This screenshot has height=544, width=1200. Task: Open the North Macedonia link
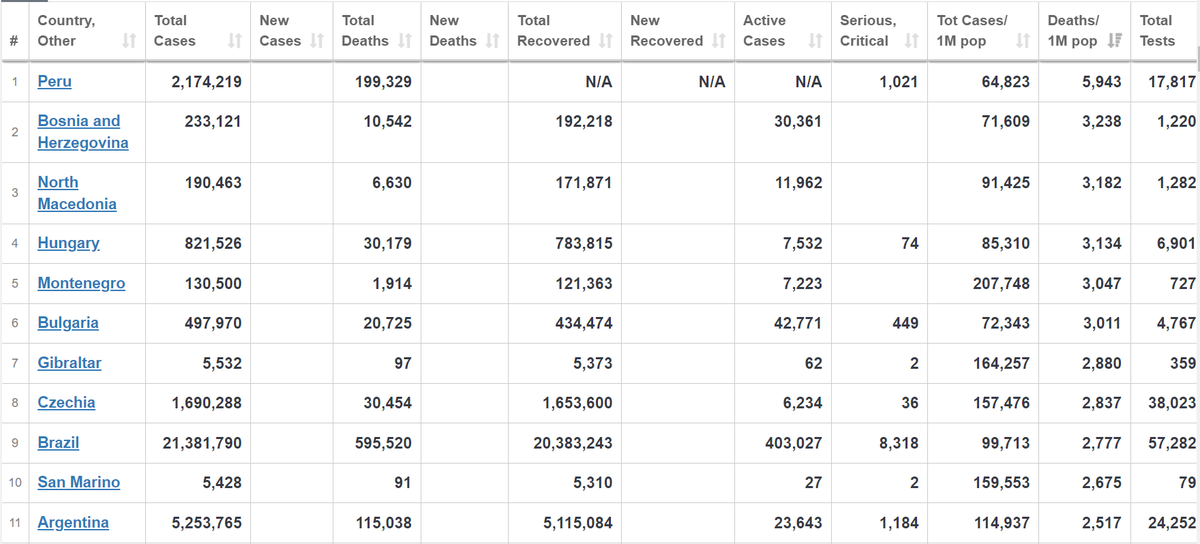[77, 193]
